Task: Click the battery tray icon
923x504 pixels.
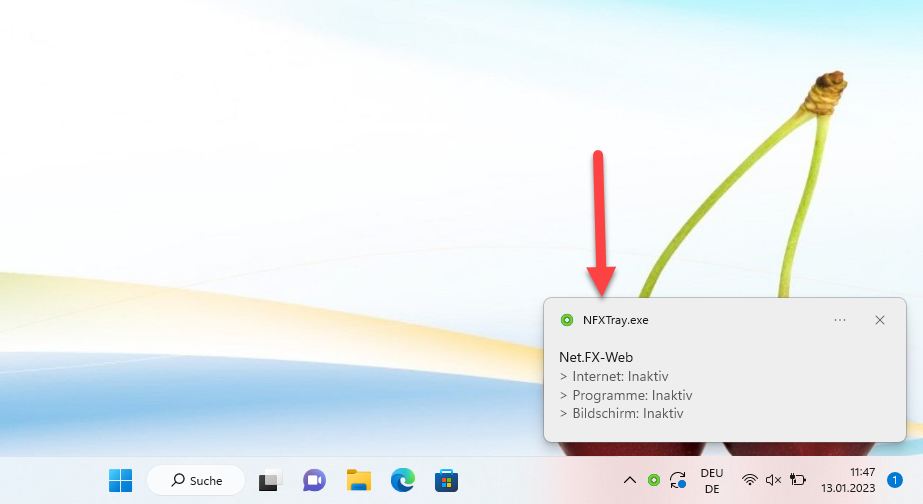Action: 798,480
